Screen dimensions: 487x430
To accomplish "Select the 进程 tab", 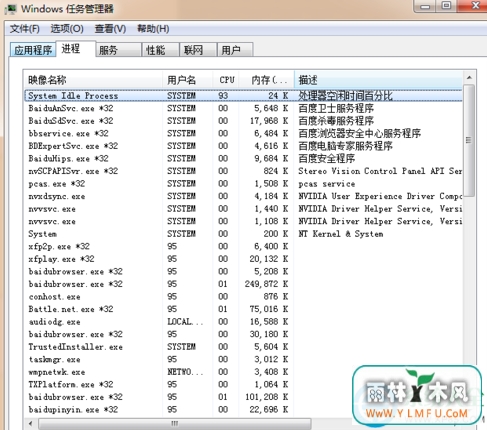I will point(76,49).
